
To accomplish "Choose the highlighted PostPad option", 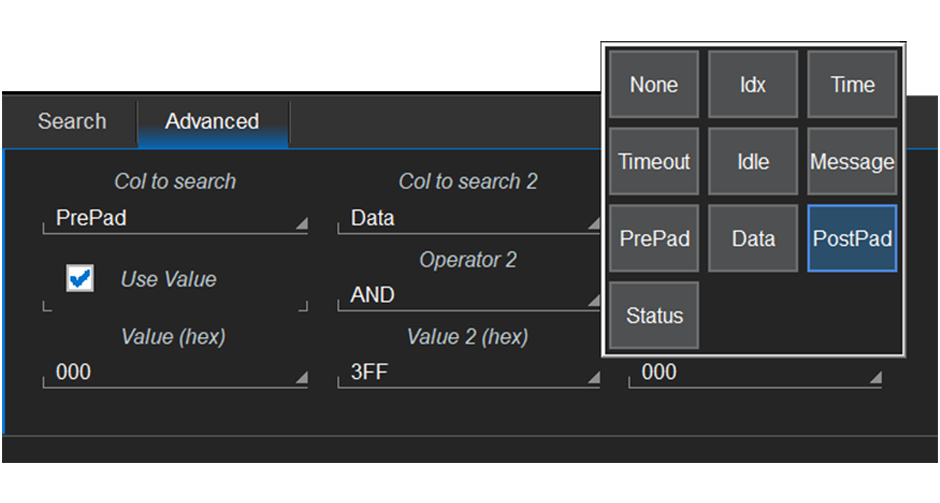I will pos(852,239).
